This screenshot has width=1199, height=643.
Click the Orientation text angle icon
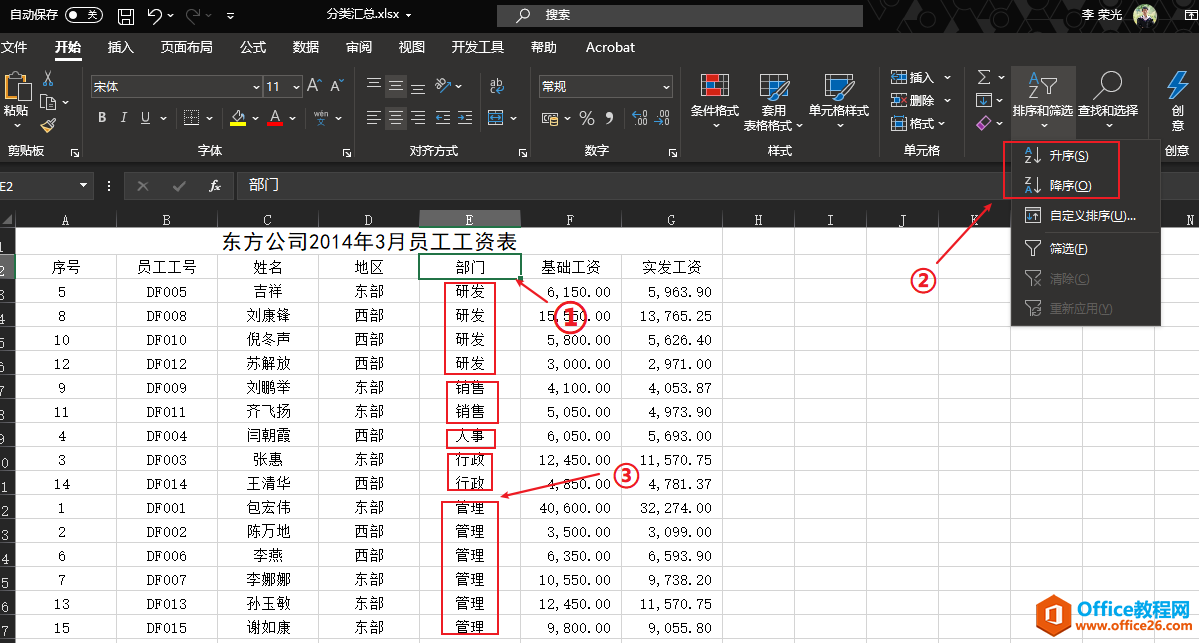click(x=443, y=86)
